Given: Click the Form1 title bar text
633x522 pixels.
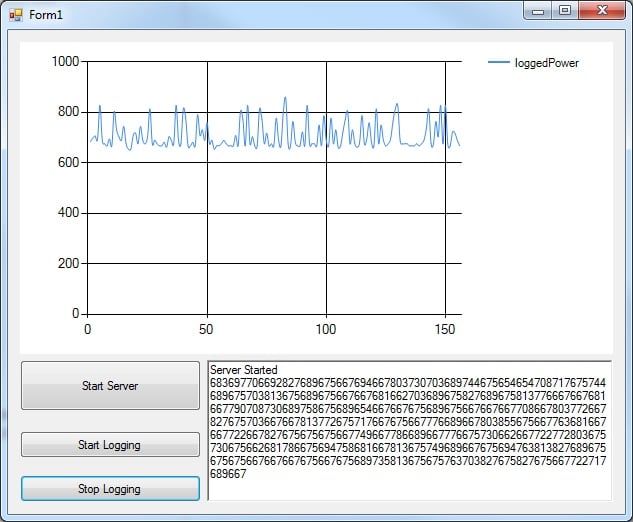Looking at the screenshot, I should pos(46,15).
